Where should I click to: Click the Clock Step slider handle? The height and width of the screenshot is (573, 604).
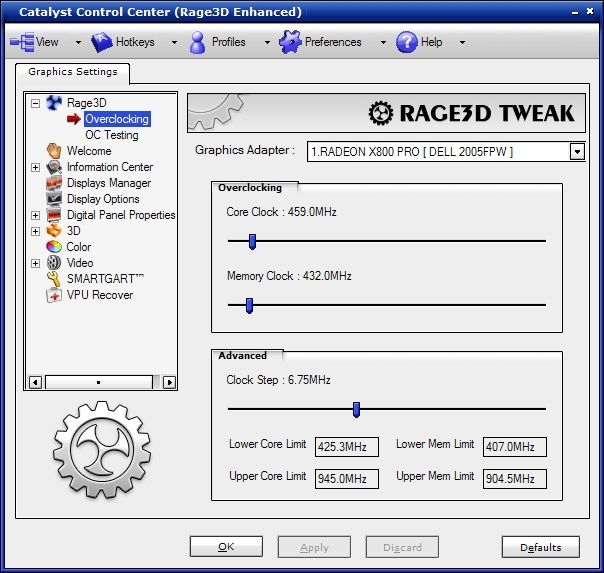(x=356, y=410)
